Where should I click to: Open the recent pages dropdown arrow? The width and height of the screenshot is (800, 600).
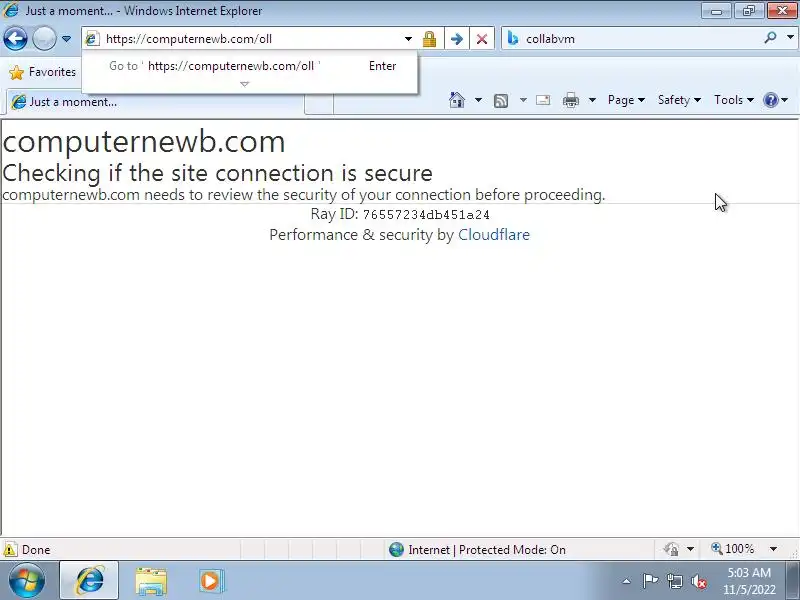tap(66, 39)
